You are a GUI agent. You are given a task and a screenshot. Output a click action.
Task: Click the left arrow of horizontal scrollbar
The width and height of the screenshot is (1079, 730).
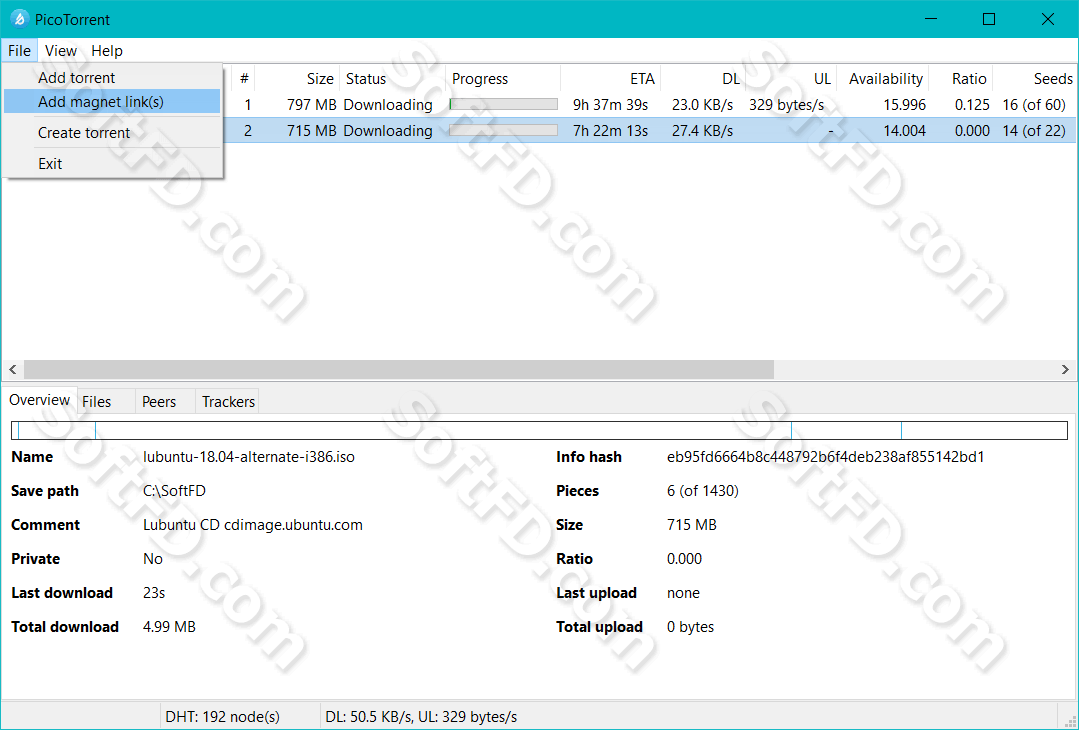tap(12, 370)
